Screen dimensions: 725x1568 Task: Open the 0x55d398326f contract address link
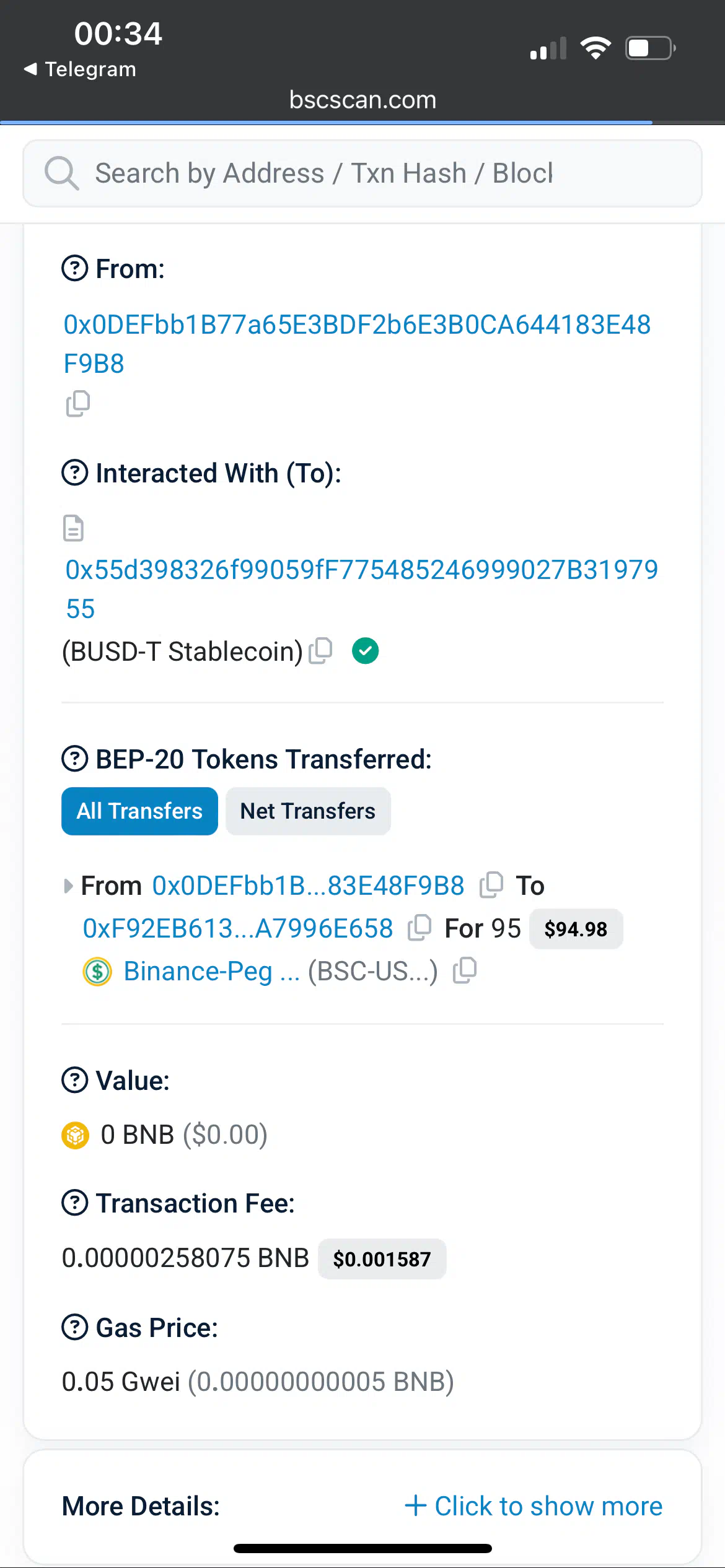point(361,570)
